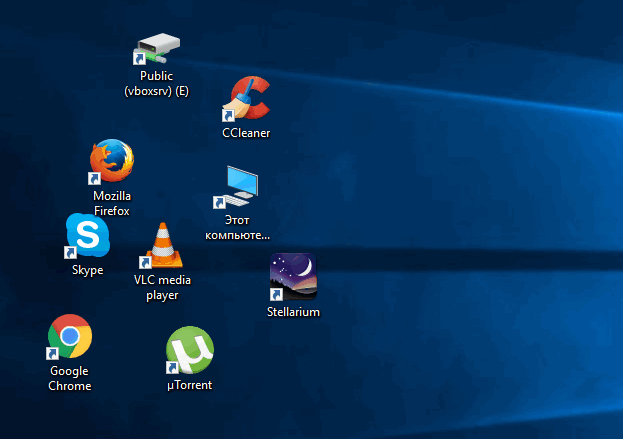The height and width of the screenshot is (439, 623).
Task: Click the "µTorrent" label text
Action: (x=190, y=385)
